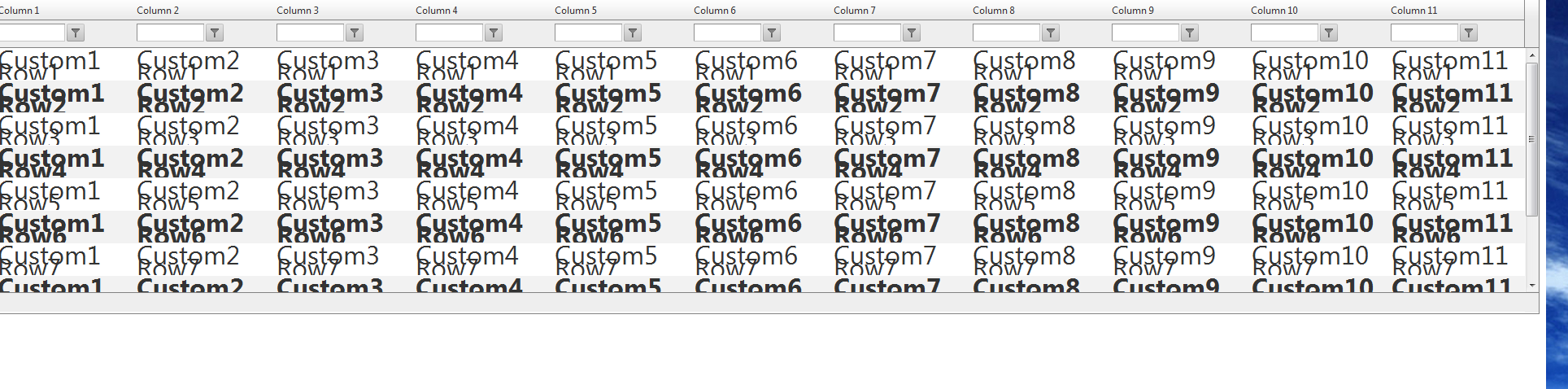Viewport: 1568px width, 389px height.
Task: Open the filter icon for Column 1
Action: [x=76, y=33]
